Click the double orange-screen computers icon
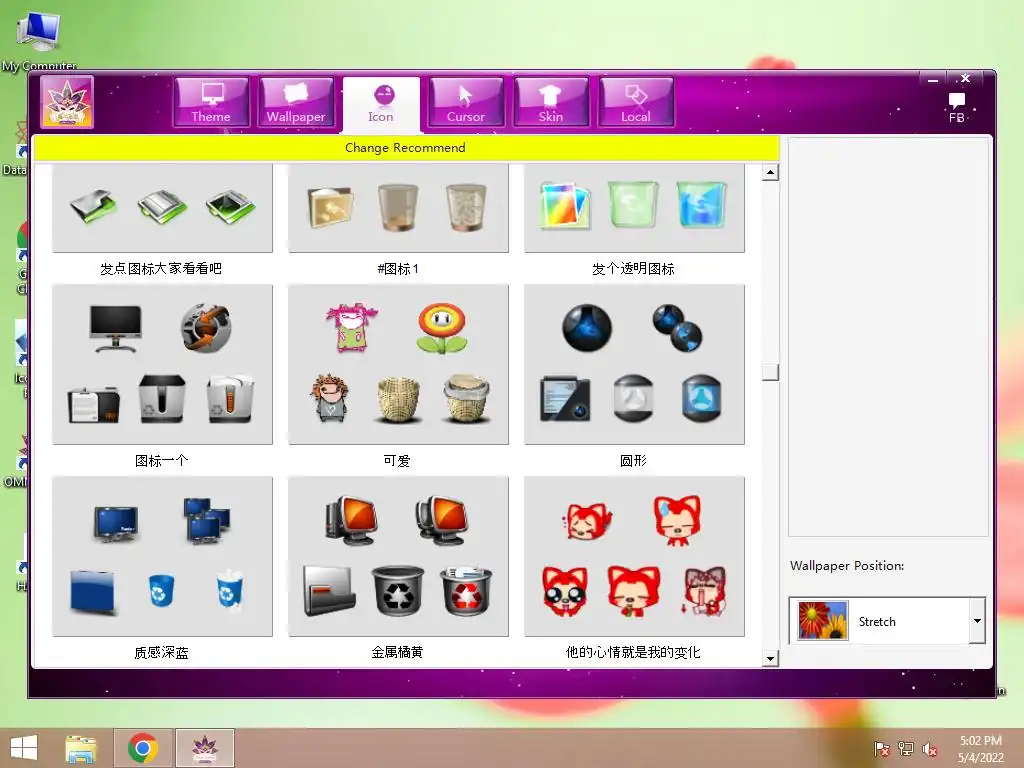 [x=442, y=520]
